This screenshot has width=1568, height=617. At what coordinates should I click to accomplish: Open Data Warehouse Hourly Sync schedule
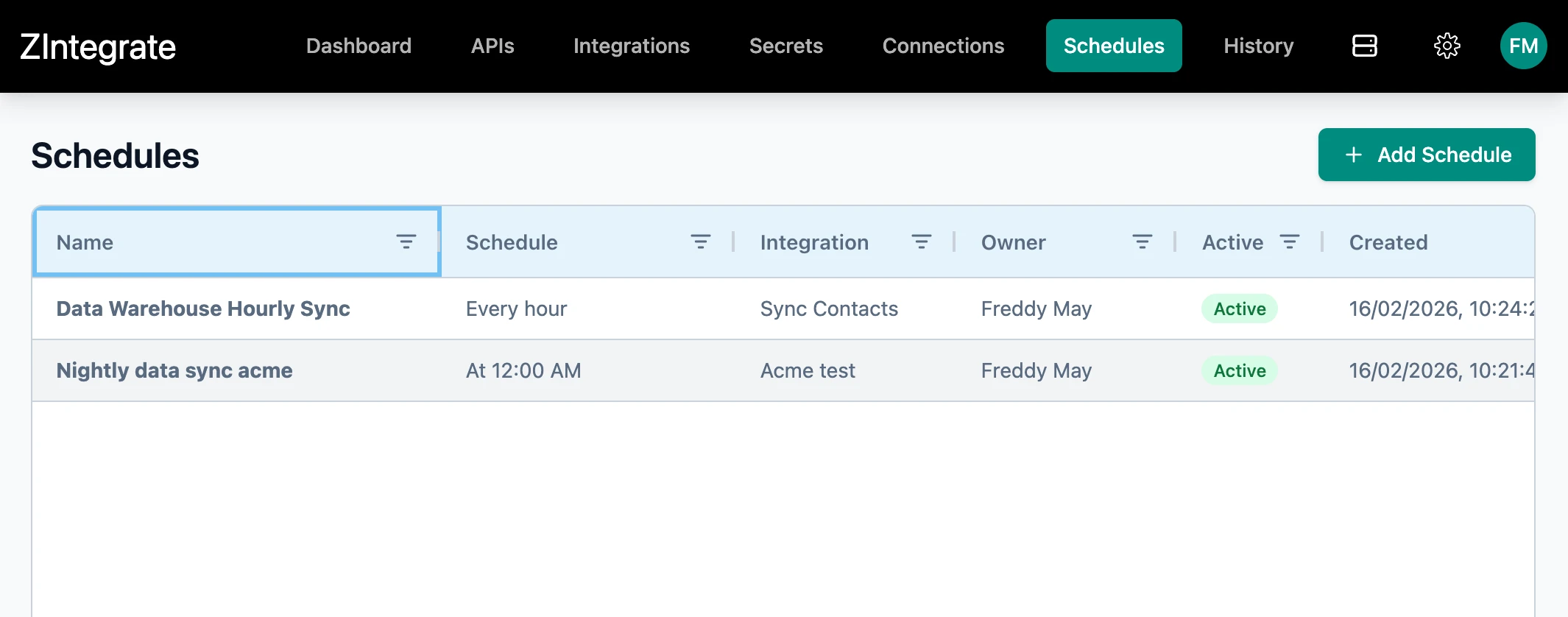[203, 308]
